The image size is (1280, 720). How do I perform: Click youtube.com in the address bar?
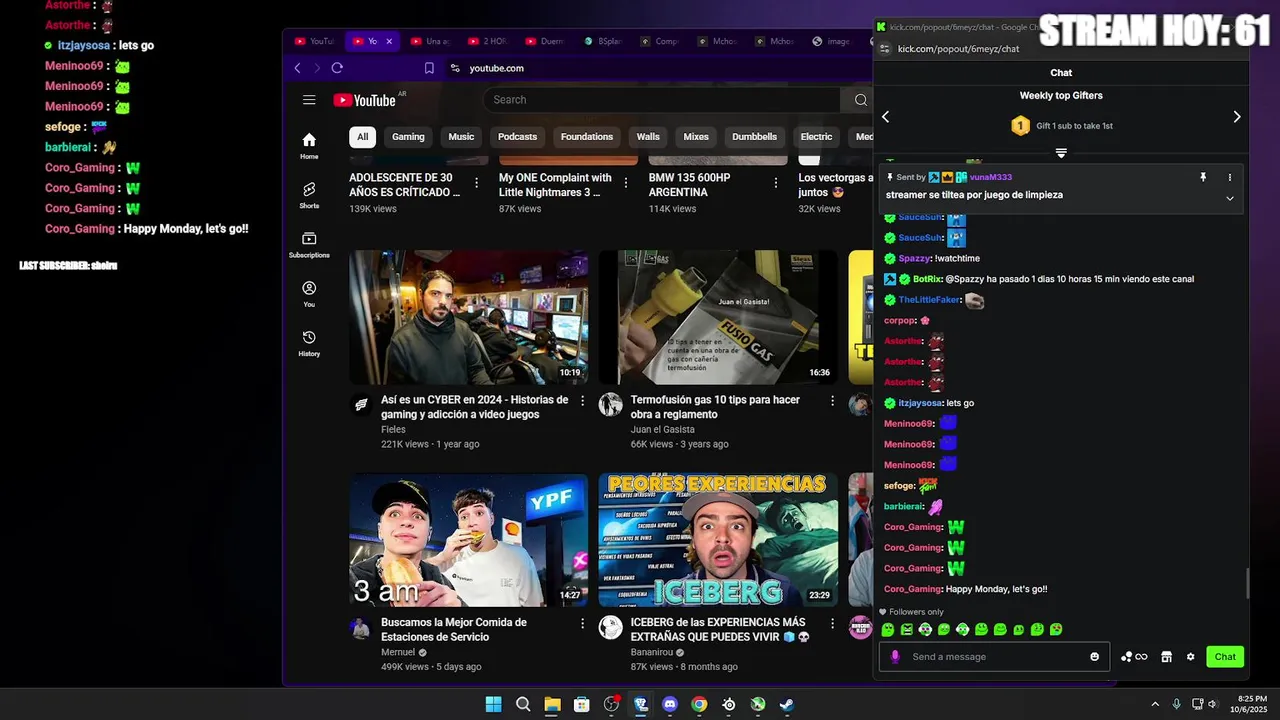point(497,68)
